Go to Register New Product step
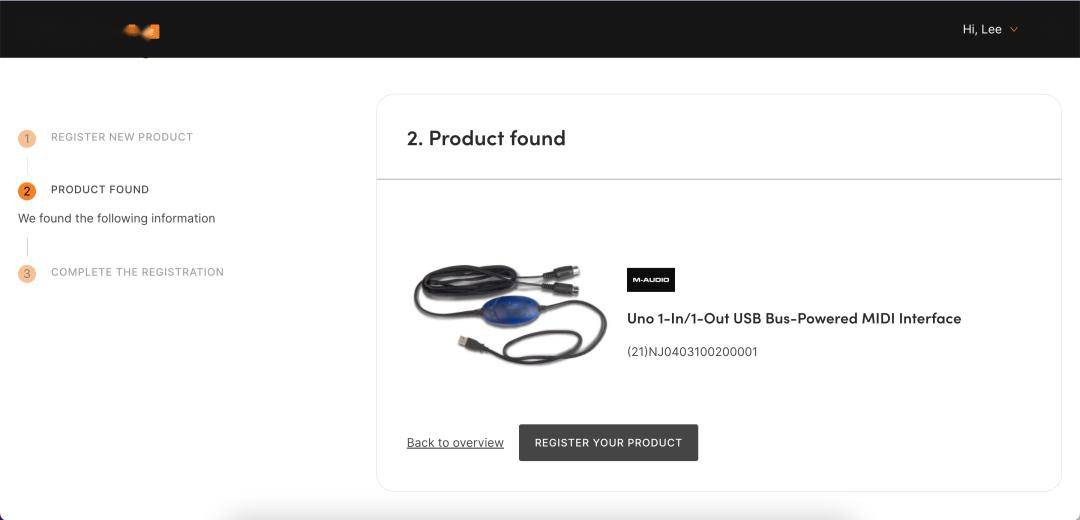1080x520 pixels. pyautogui.click(x=122, y=137)
